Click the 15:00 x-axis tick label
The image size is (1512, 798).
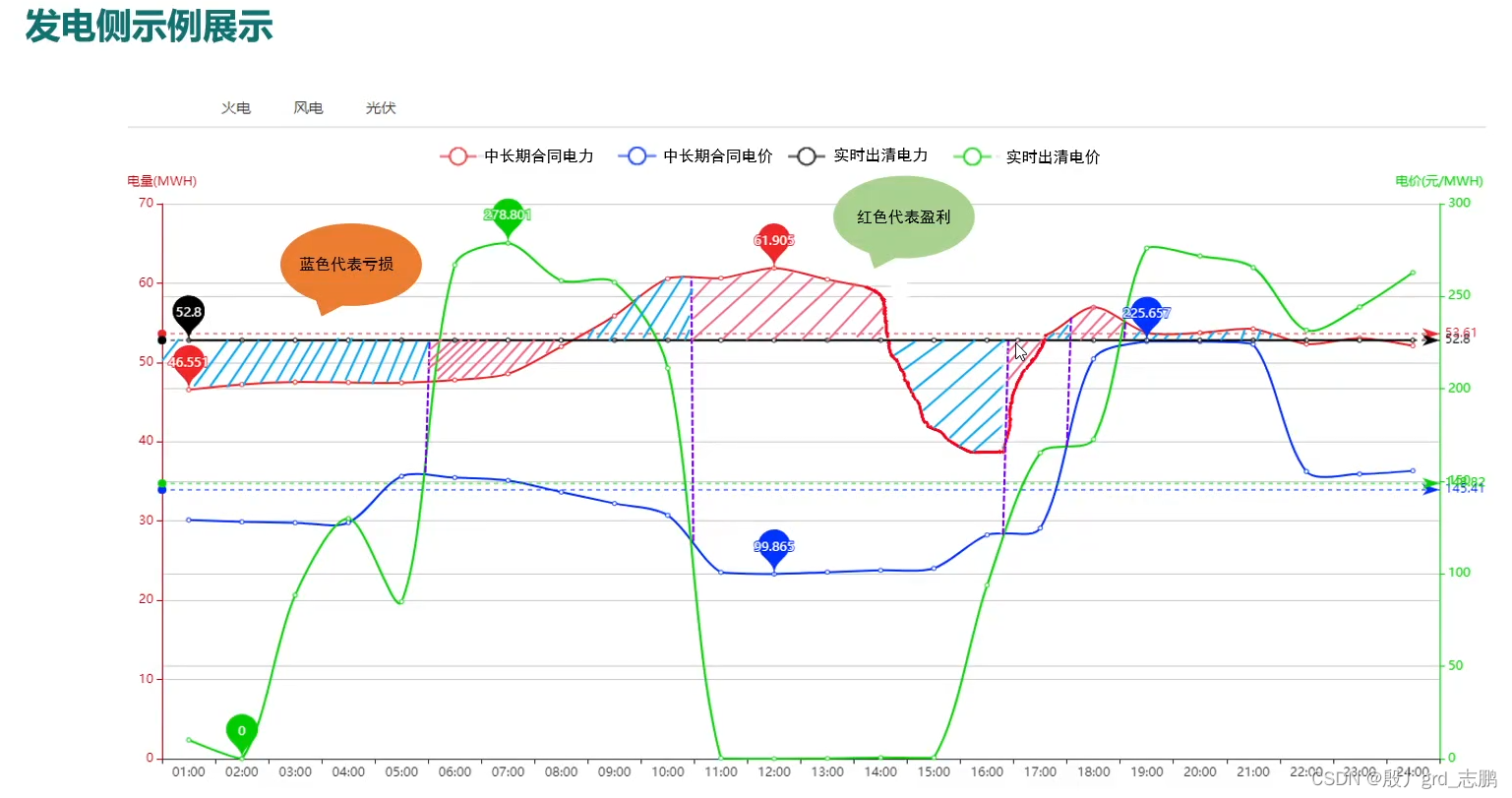pyautogui.click(x=934, y=772)
